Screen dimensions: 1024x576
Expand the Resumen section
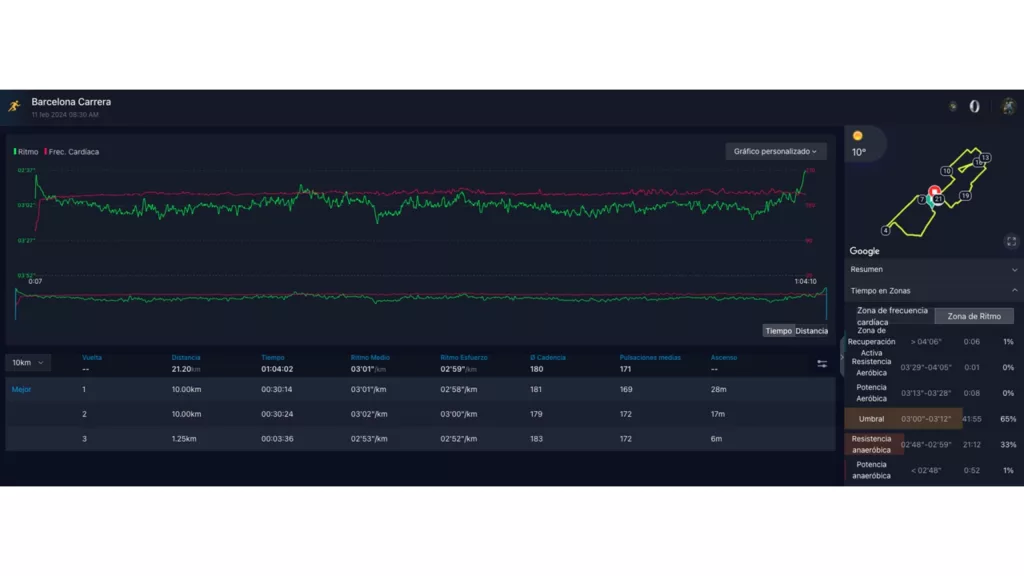(x=934, y=269)
